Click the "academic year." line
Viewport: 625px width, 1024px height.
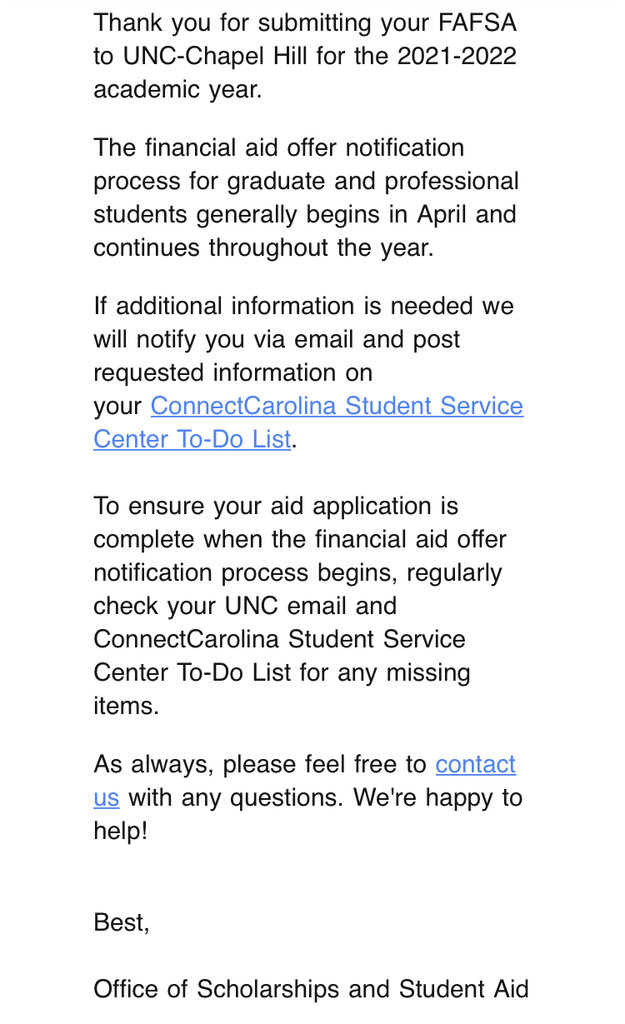177,89
